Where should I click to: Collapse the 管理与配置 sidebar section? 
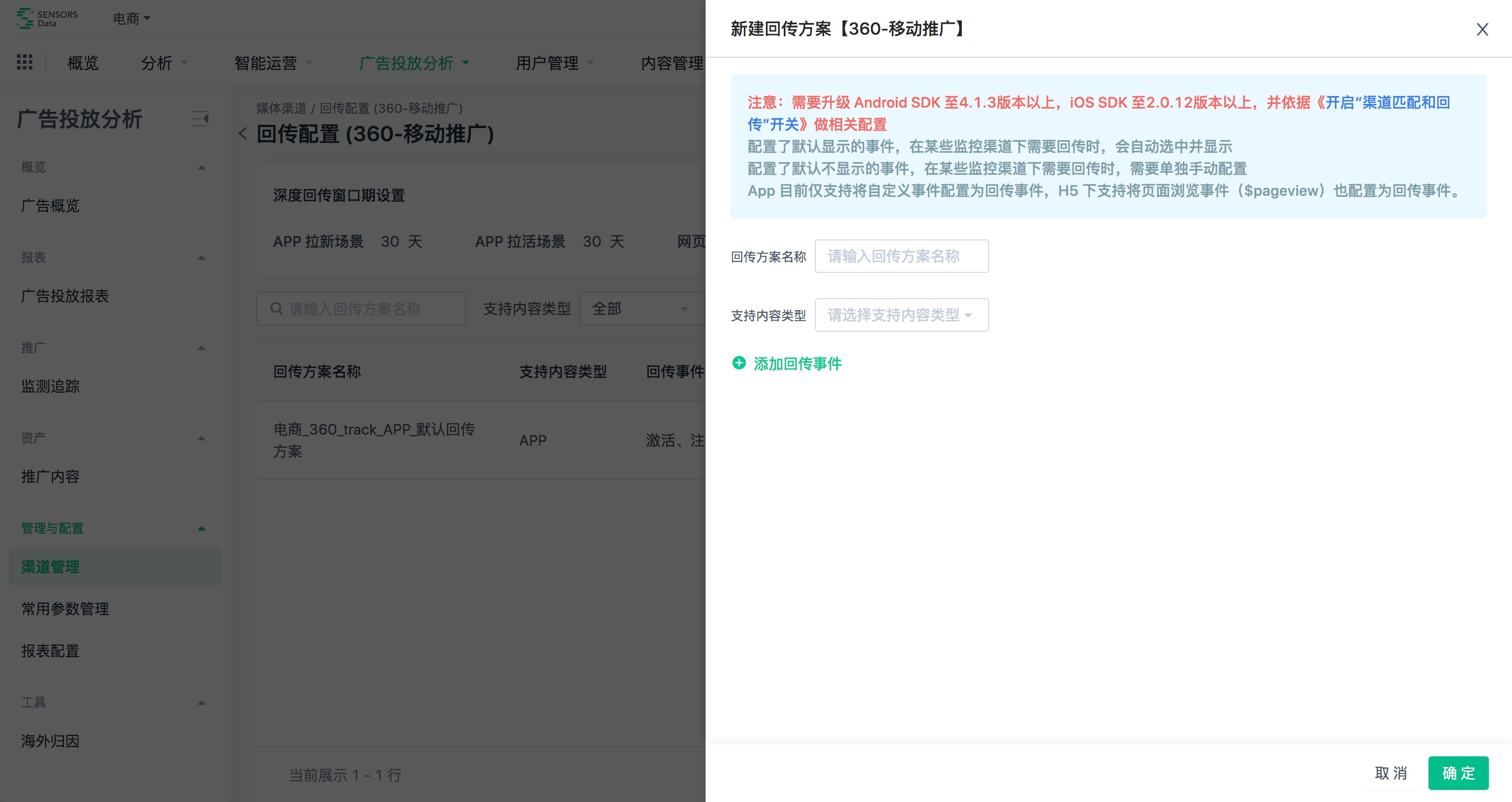[x=201, y=529]
